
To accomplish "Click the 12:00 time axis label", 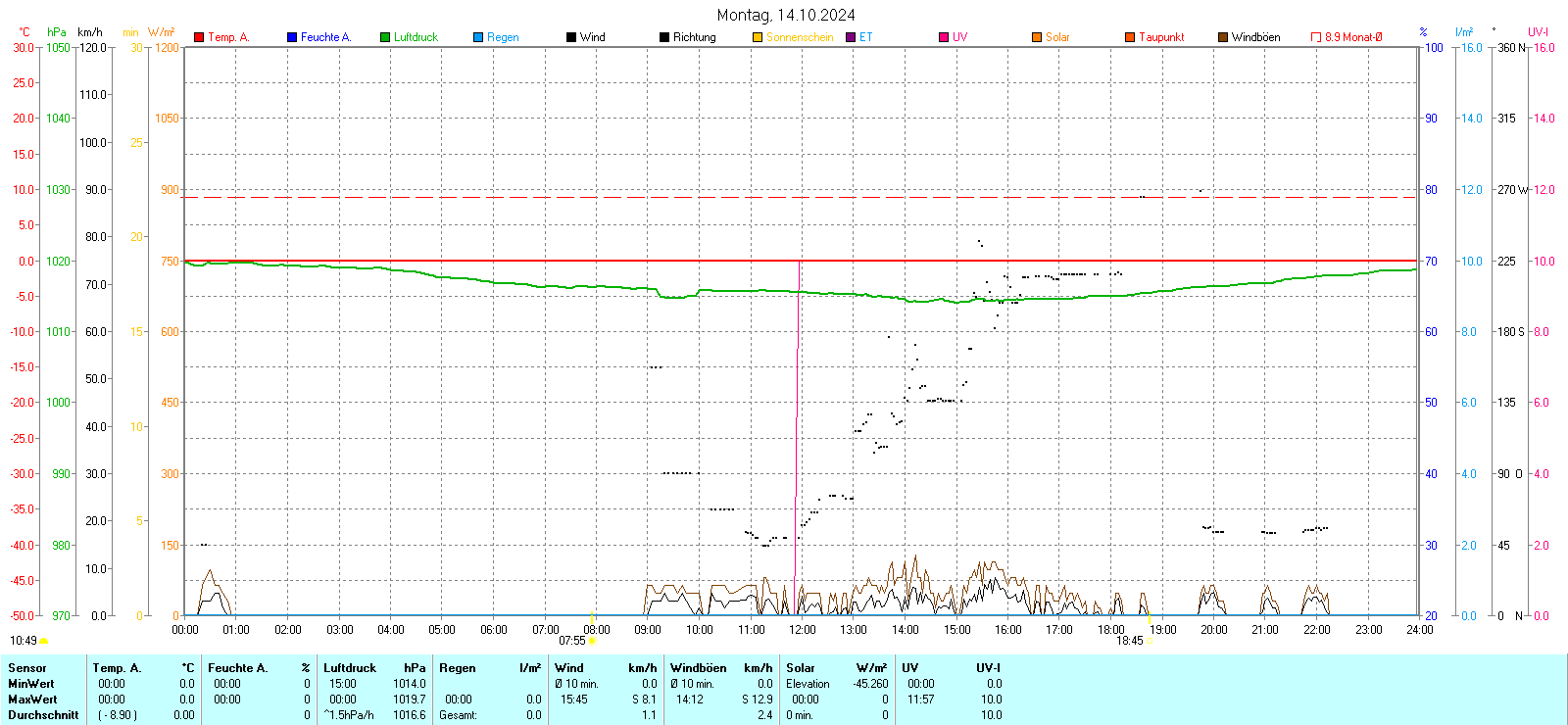I will coord(802,630).
